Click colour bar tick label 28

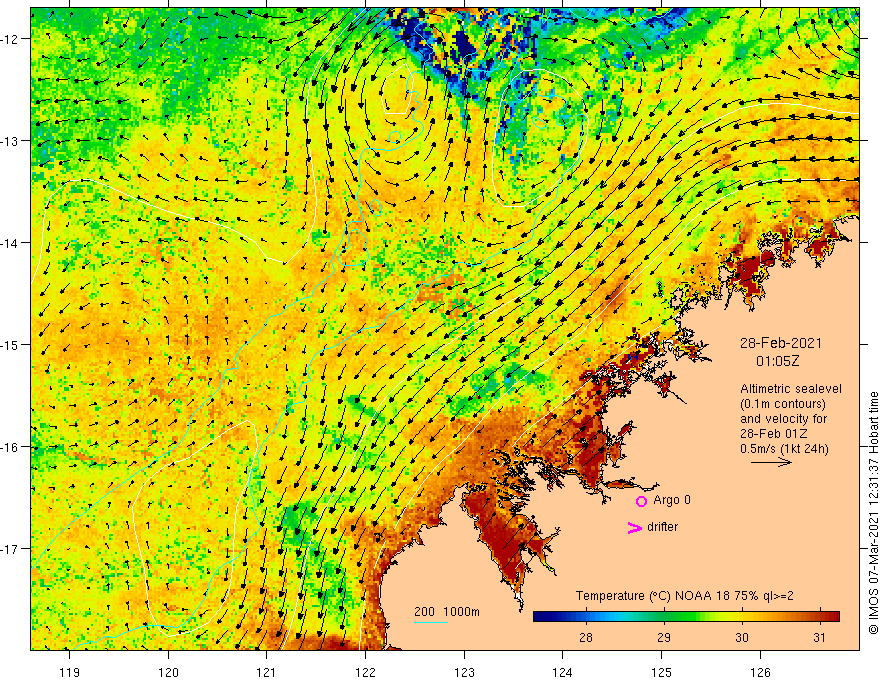(586, 637)
